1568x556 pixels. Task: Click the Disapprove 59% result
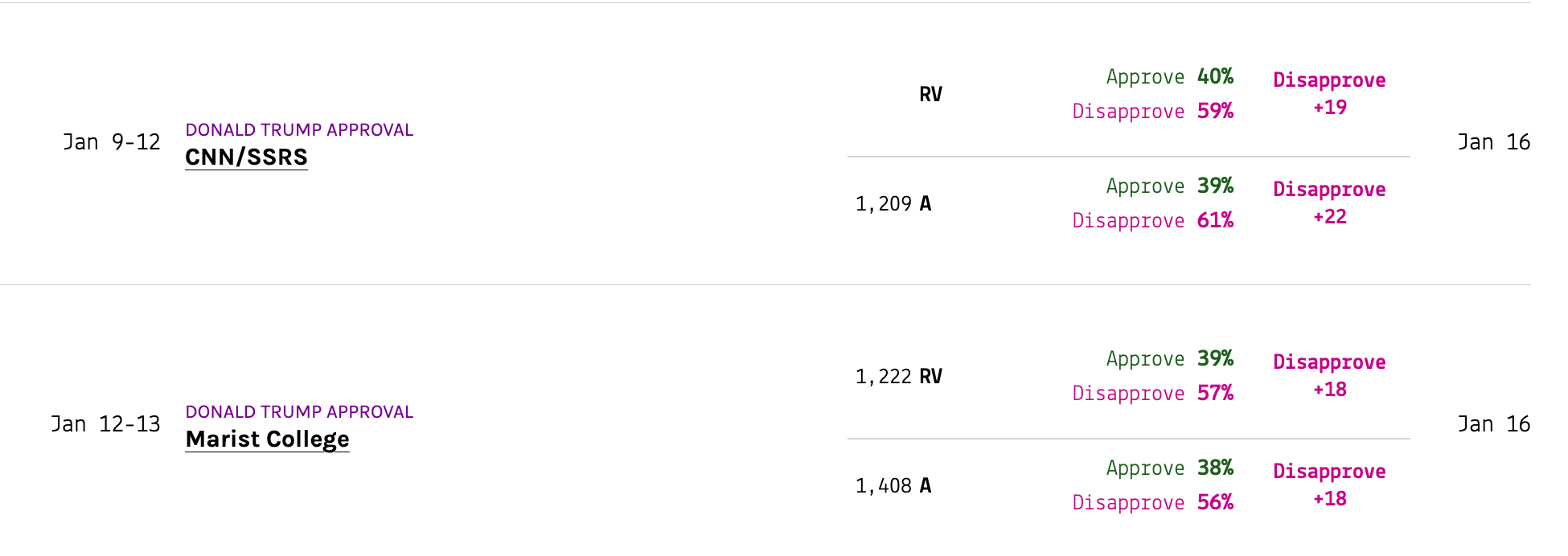coord(1152,112)
